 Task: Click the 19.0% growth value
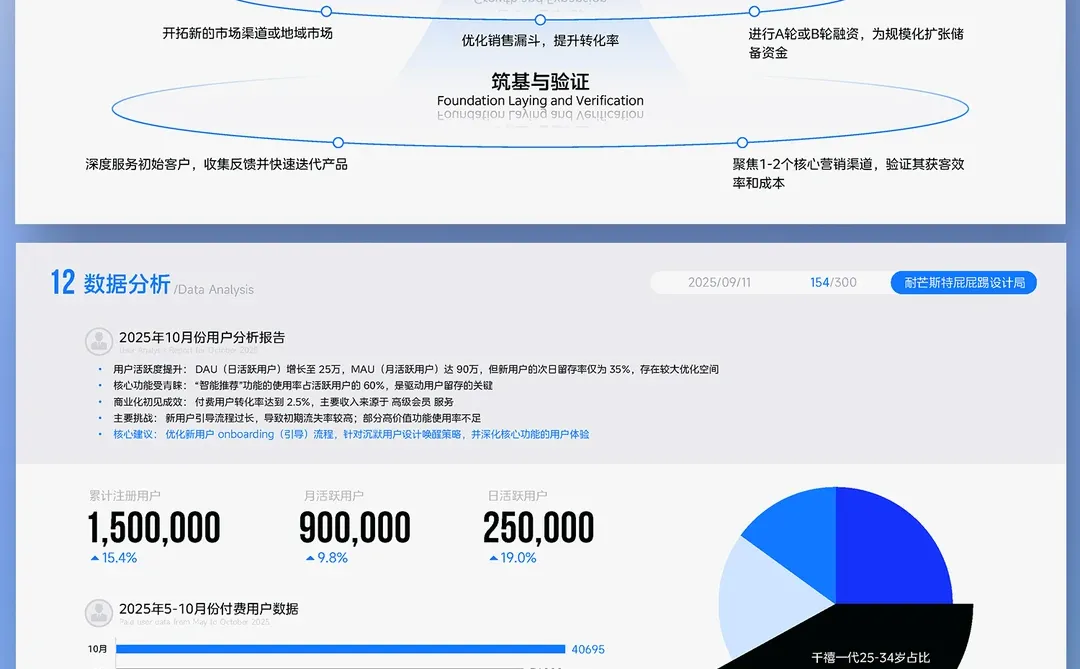pyautogui.click(x=519, y=558)
